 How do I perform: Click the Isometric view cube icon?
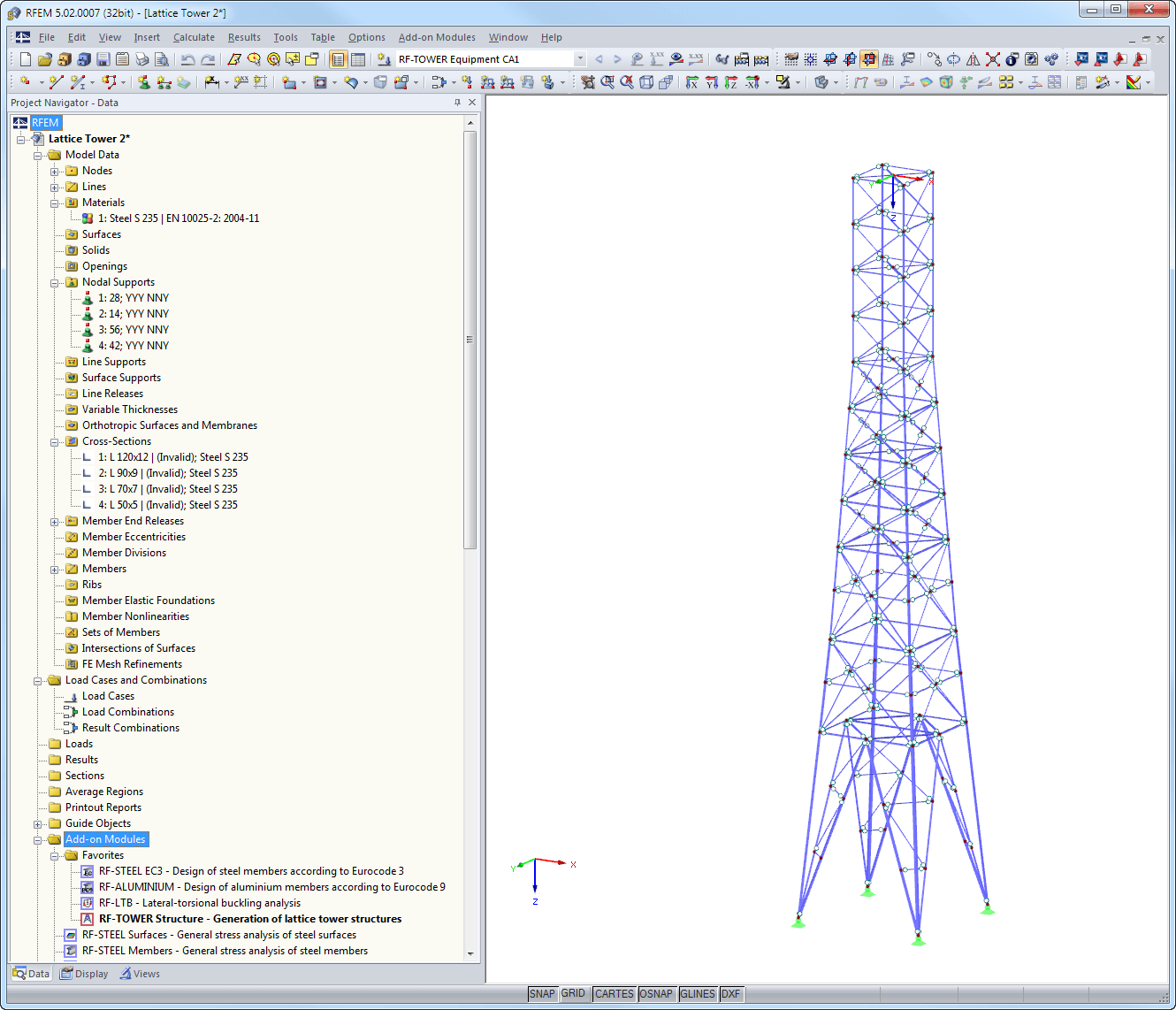pyautogui.click(x=646, y=81)
